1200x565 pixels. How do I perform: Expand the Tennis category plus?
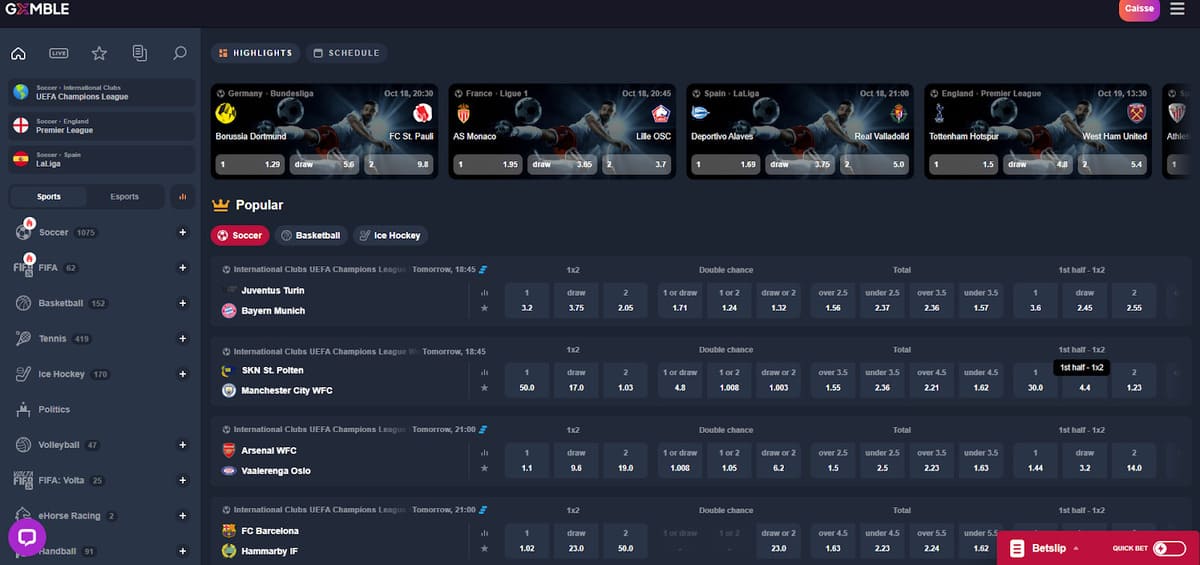coord(182,339)
